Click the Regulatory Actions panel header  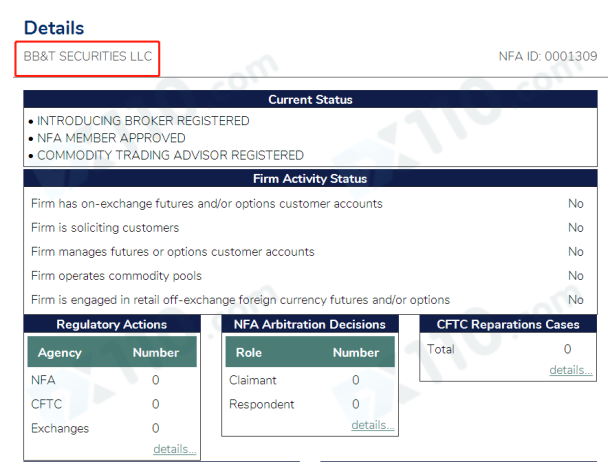pos(112,324)
